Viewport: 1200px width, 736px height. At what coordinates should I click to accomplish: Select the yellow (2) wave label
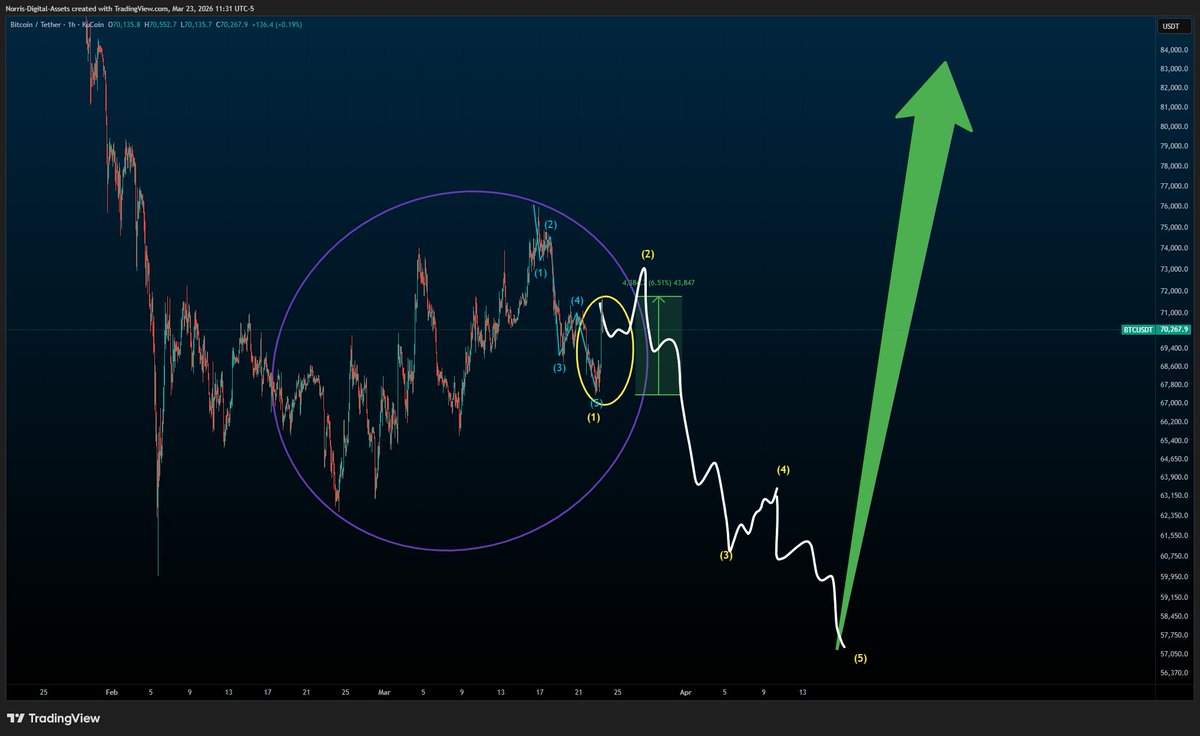(x=647, y=254)
